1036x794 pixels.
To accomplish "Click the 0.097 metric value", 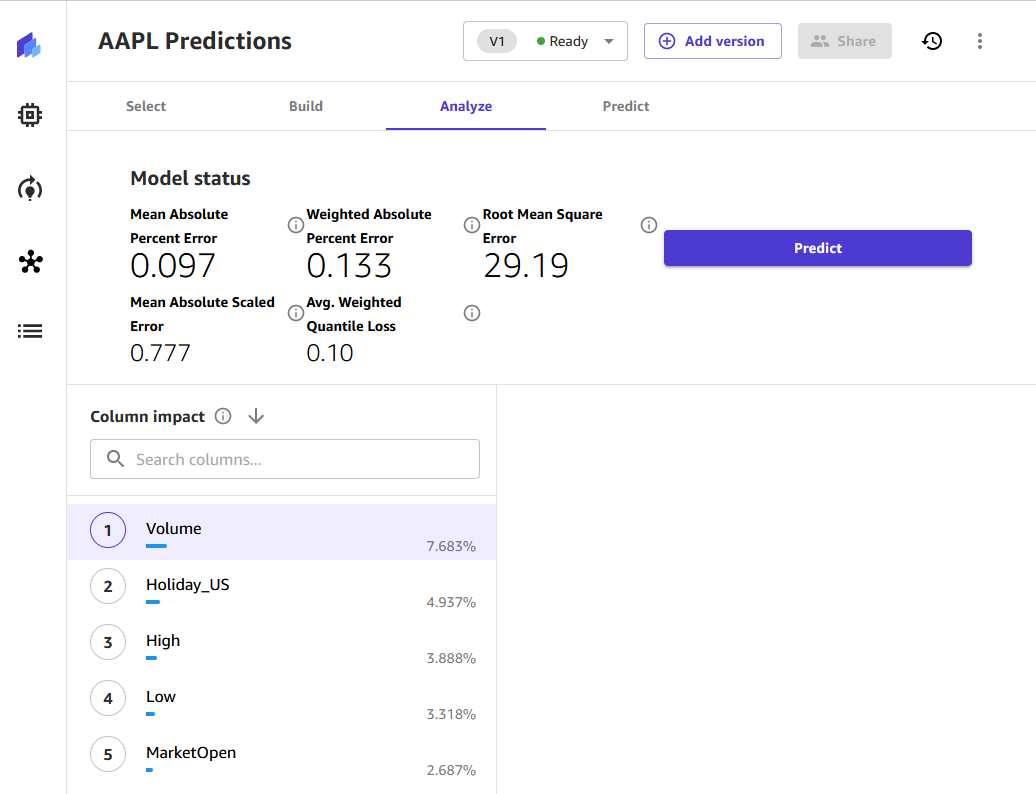I will [172, 266].
